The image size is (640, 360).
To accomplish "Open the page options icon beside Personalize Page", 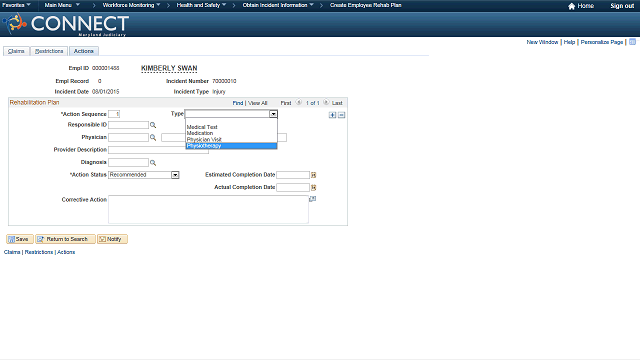I will [632, 42].
